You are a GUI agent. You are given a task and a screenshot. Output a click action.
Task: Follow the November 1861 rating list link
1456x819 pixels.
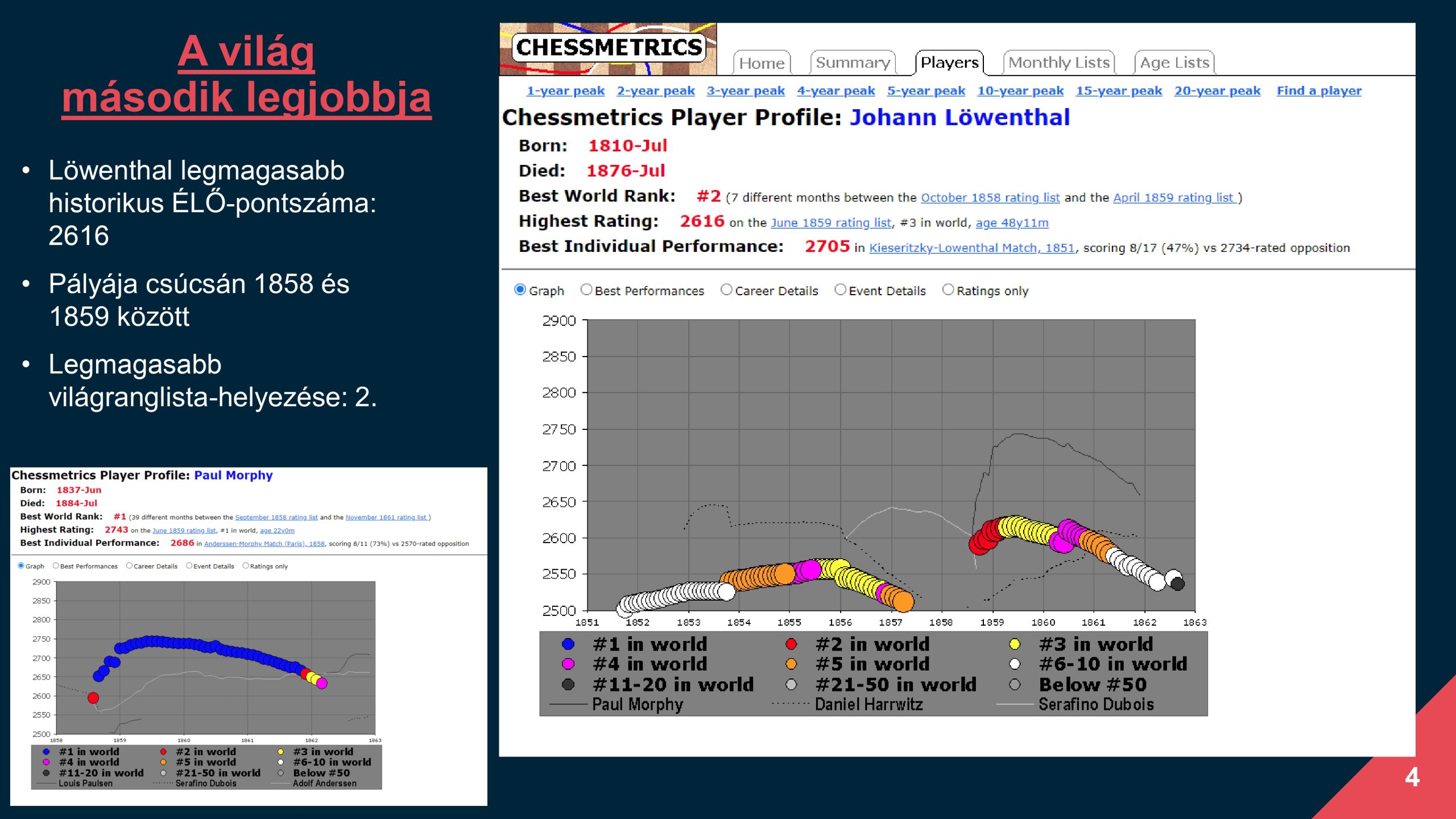pos(386,518)
